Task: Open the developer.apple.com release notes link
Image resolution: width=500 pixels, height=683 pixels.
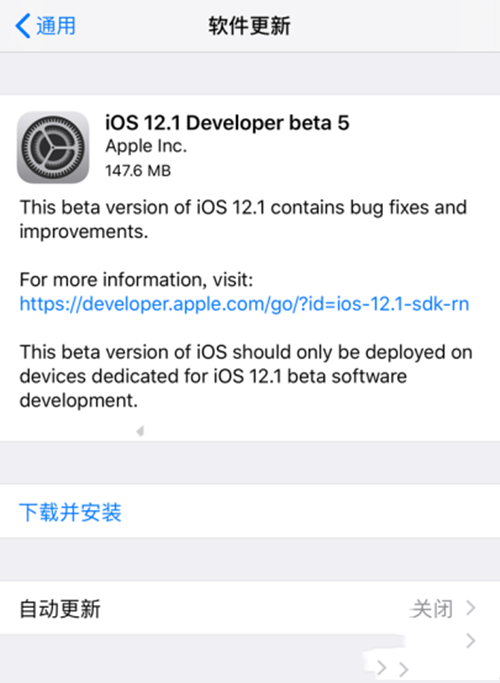Action: (244, 304)
